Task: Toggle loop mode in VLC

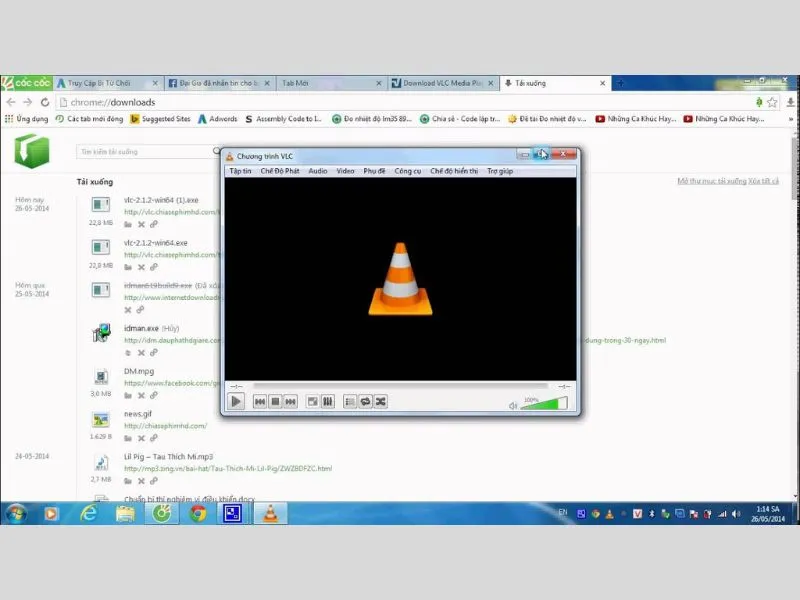Action: [365, 402]
